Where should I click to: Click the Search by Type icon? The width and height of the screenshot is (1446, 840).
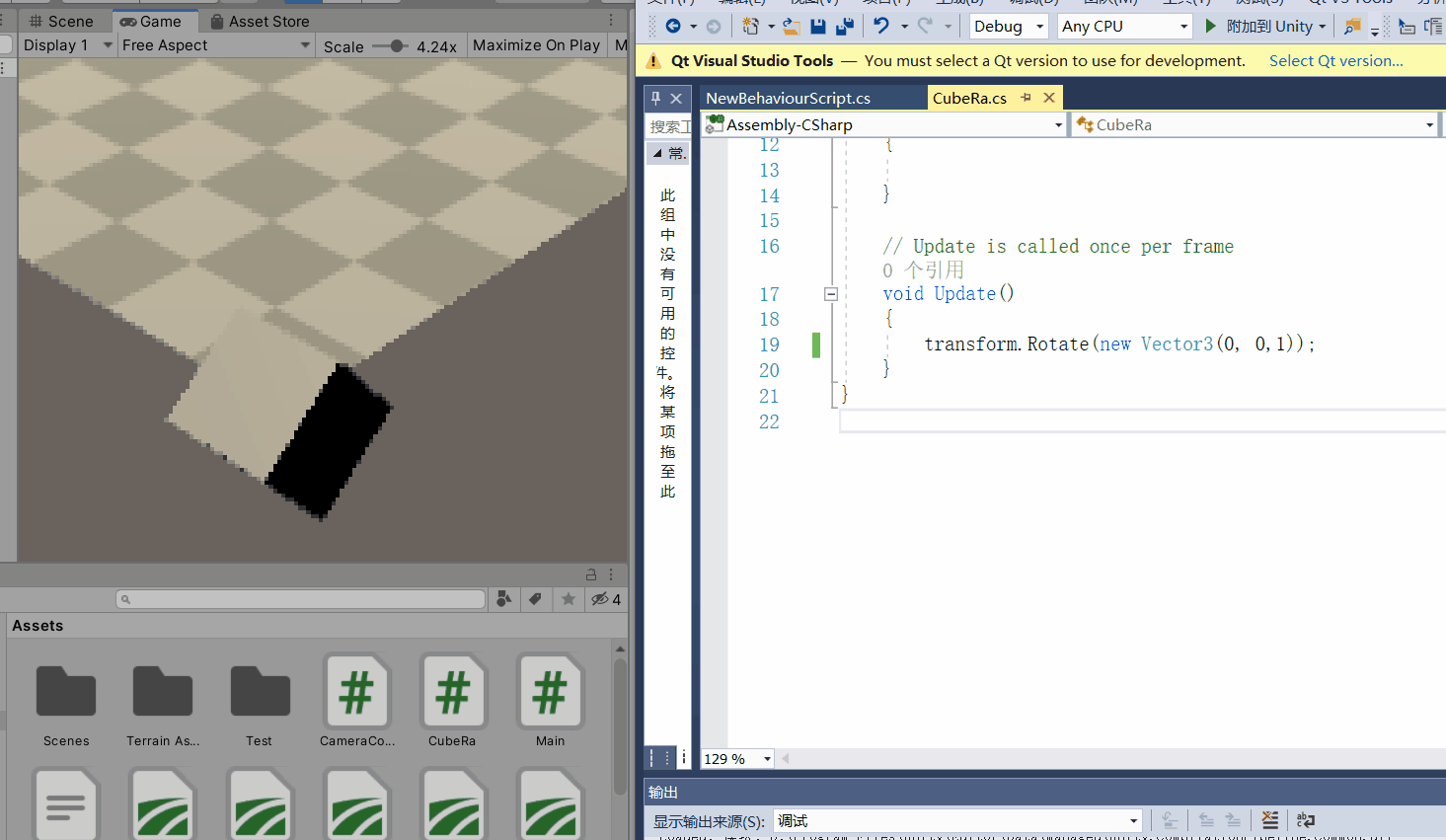pyautogui.click(x=504, y=599)
